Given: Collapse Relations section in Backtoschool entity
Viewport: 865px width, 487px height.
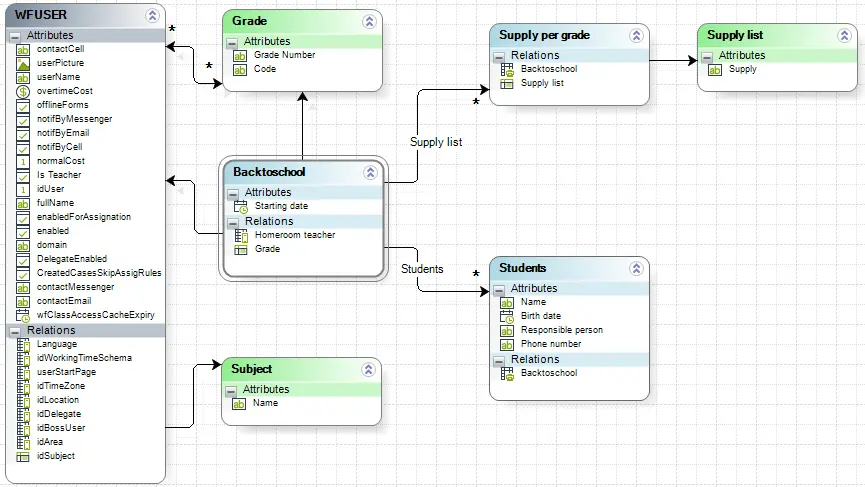Looking at the screenshot, I should click(x=233, y=222).
